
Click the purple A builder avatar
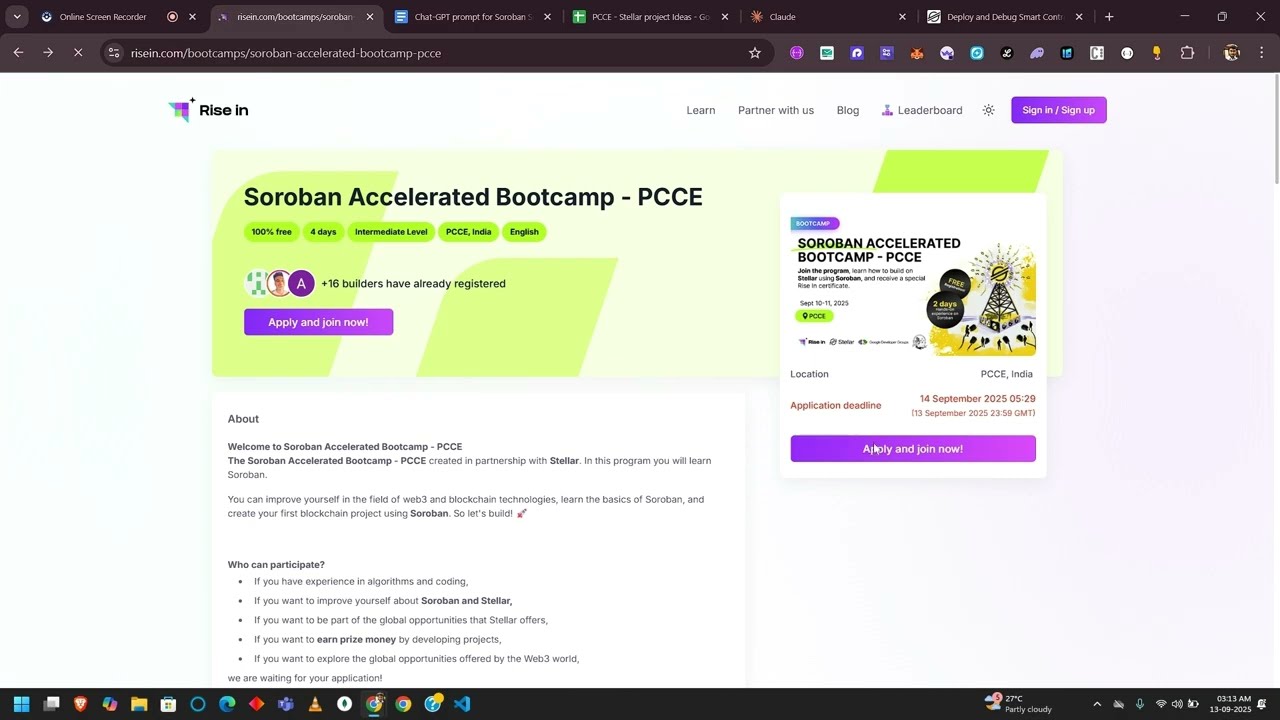click(301, 284)
